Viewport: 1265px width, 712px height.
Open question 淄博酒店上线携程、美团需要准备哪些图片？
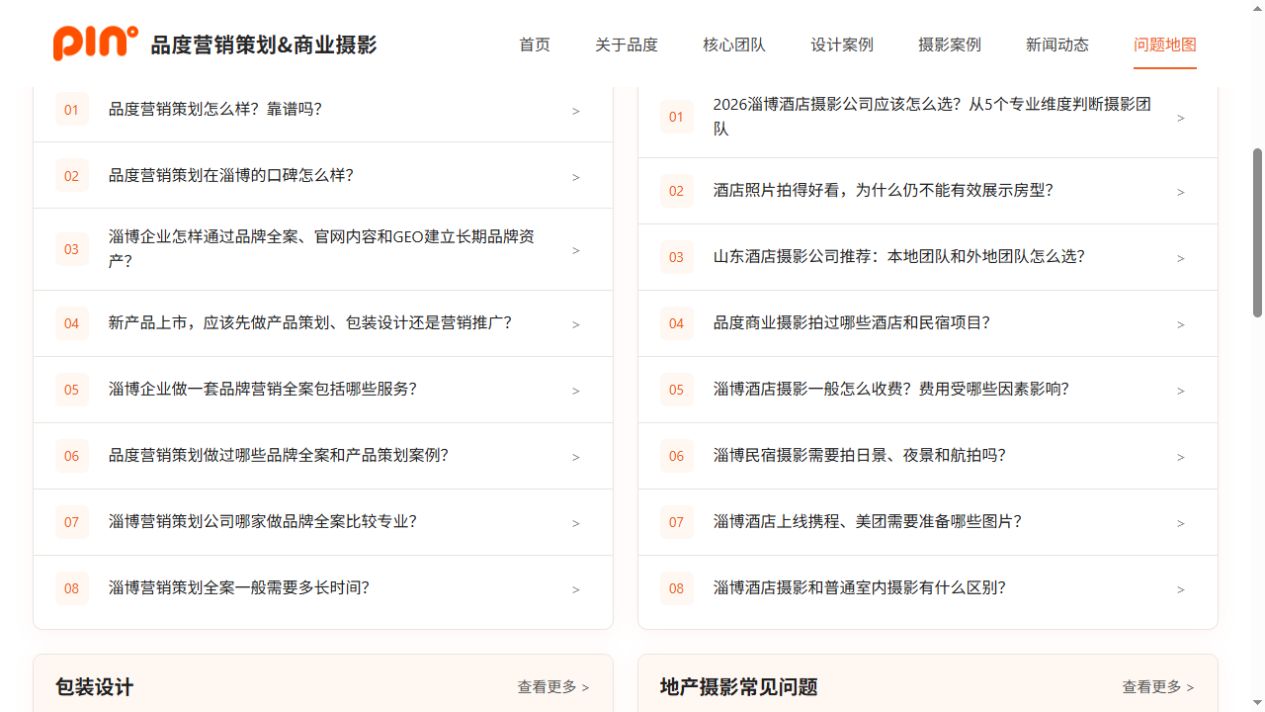tap(928, 522)
